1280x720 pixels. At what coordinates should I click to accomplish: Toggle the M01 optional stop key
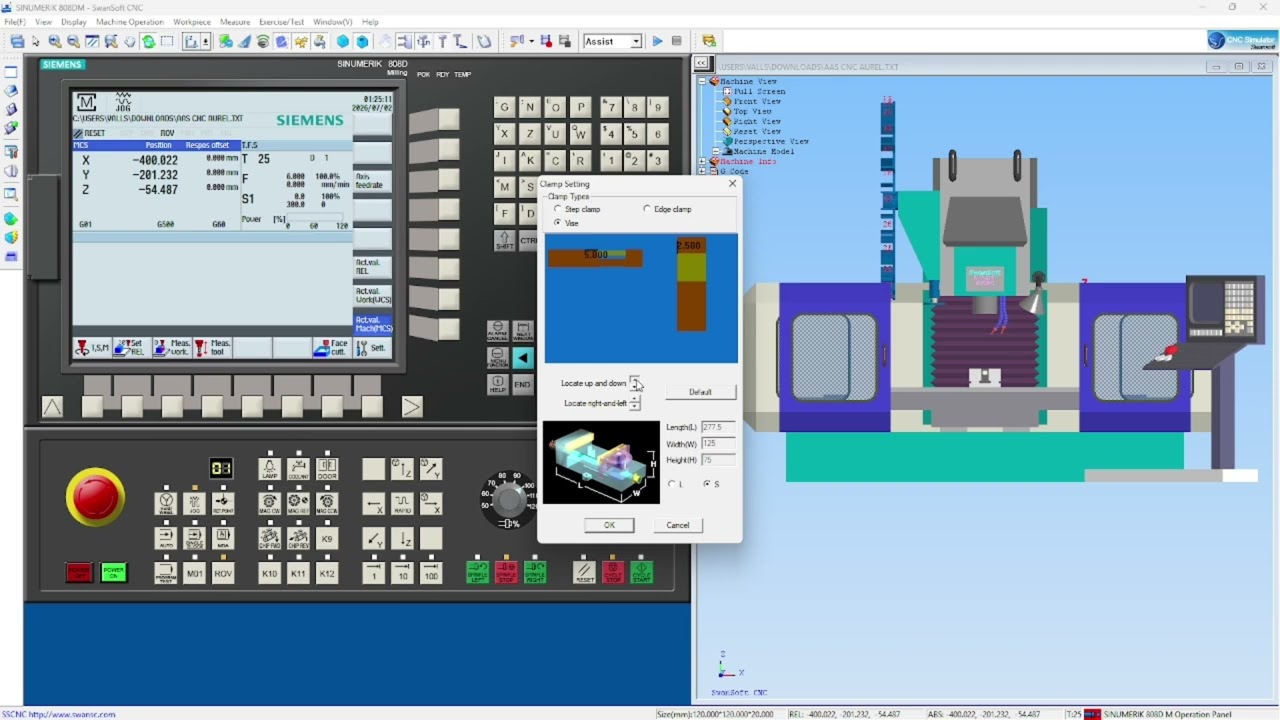[194, 573]
